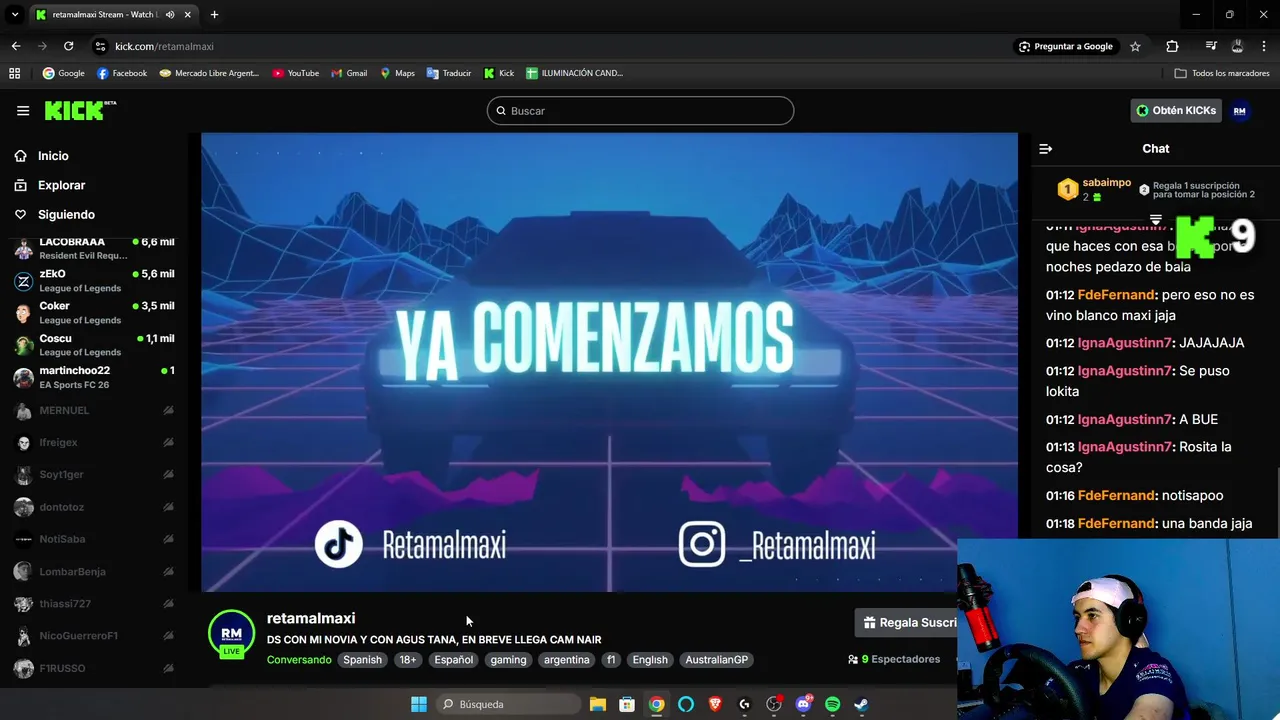Open the tab search dropdown
Screen dimensions: 1280x720
tap(14, 15)
